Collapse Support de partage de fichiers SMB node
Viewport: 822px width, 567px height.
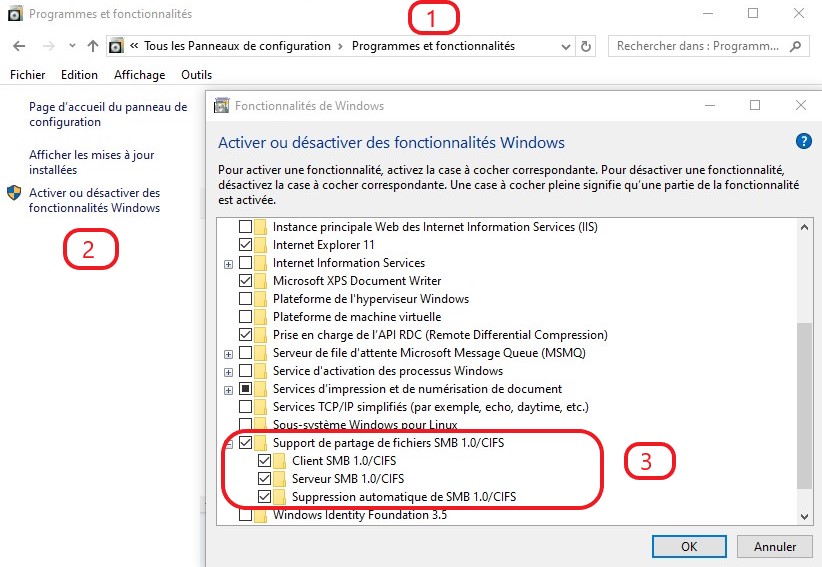click(x=229, y=445)
